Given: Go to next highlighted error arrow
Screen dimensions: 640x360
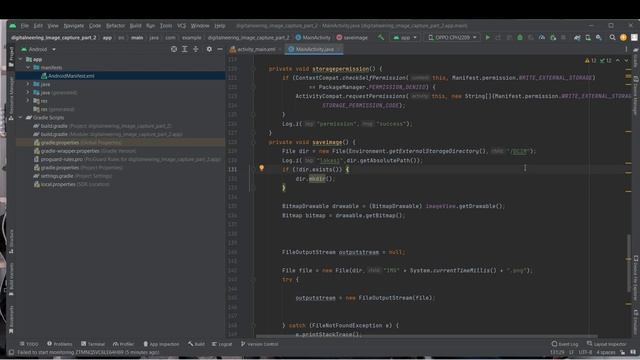Looking at the screenshot, I should (626, 60).
